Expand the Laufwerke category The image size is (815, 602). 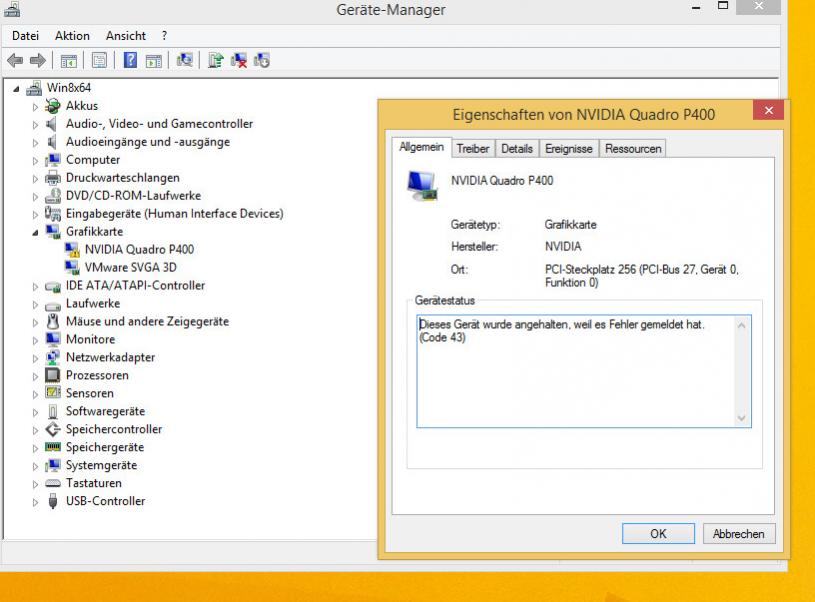click(x=35, y=304)
